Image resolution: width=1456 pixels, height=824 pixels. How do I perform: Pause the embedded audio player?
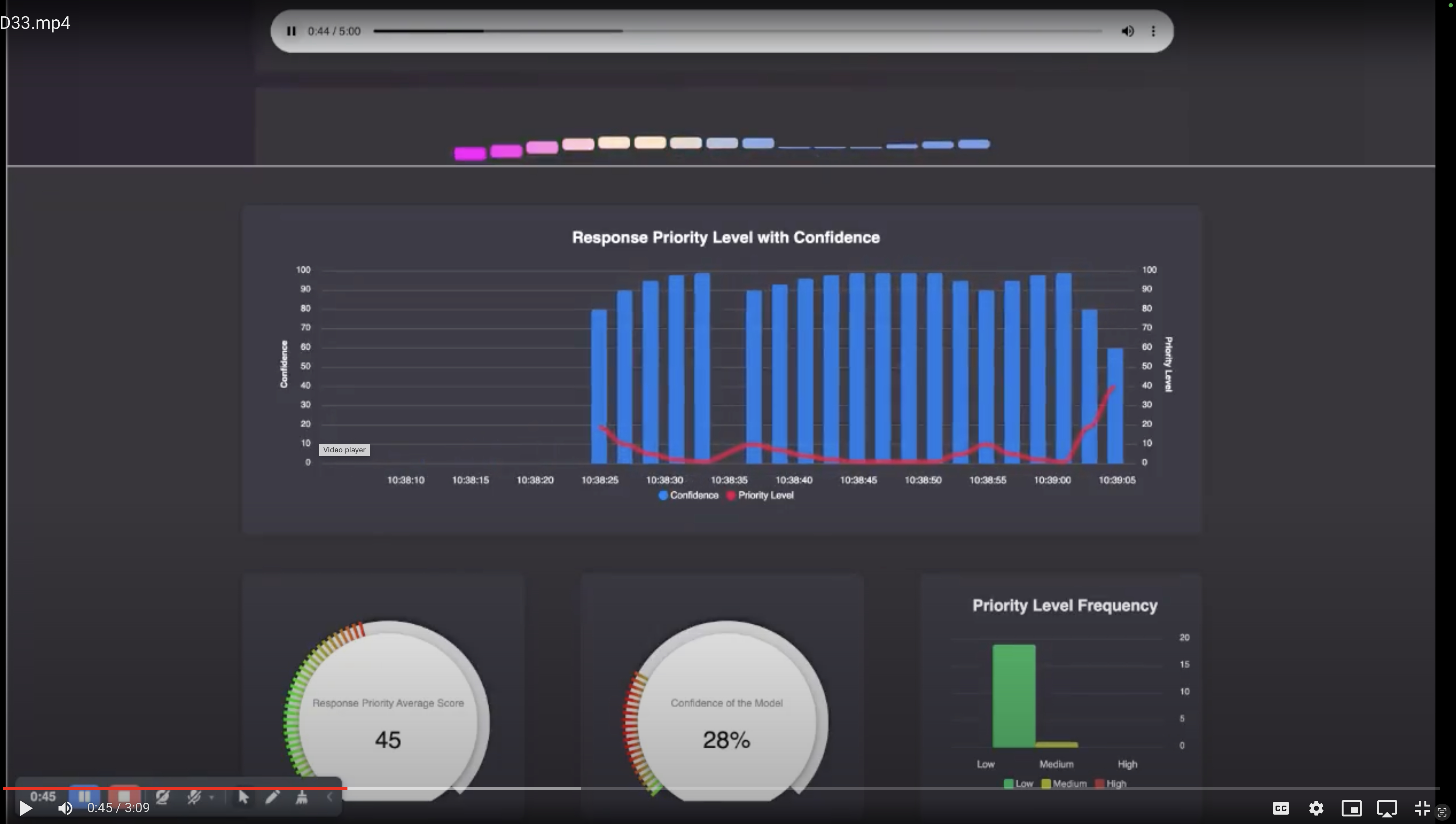click(291, 31)
